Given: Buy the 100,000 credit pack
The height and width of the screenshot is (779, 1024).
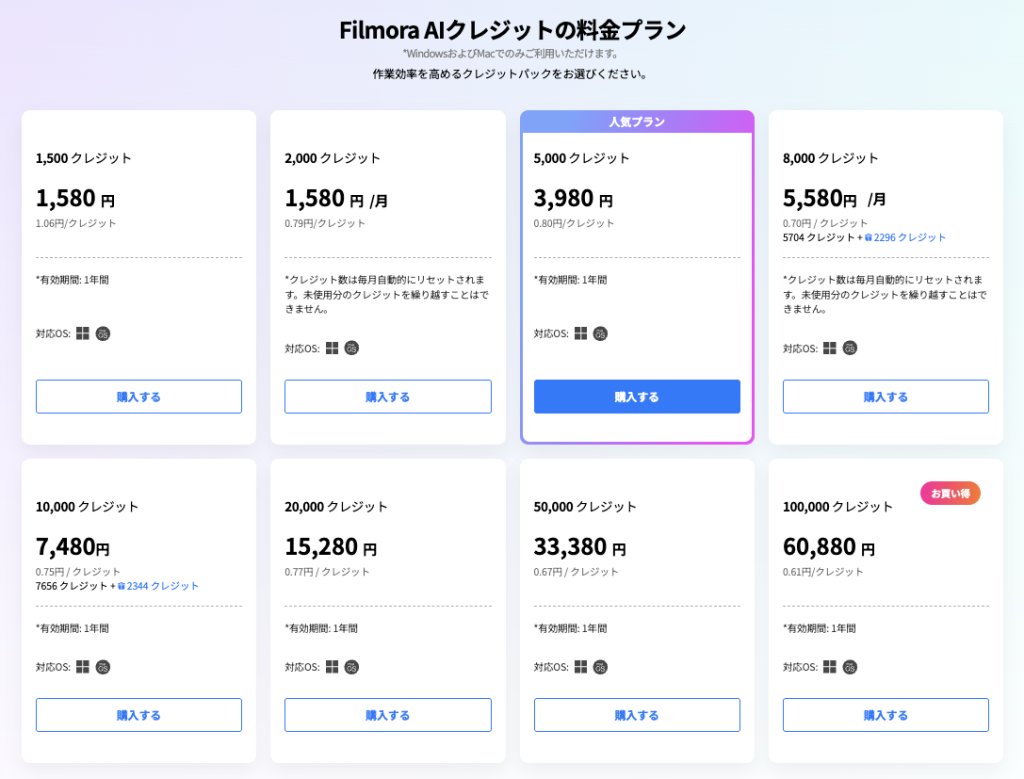Looking at the screenshot, I should (885, 715).
